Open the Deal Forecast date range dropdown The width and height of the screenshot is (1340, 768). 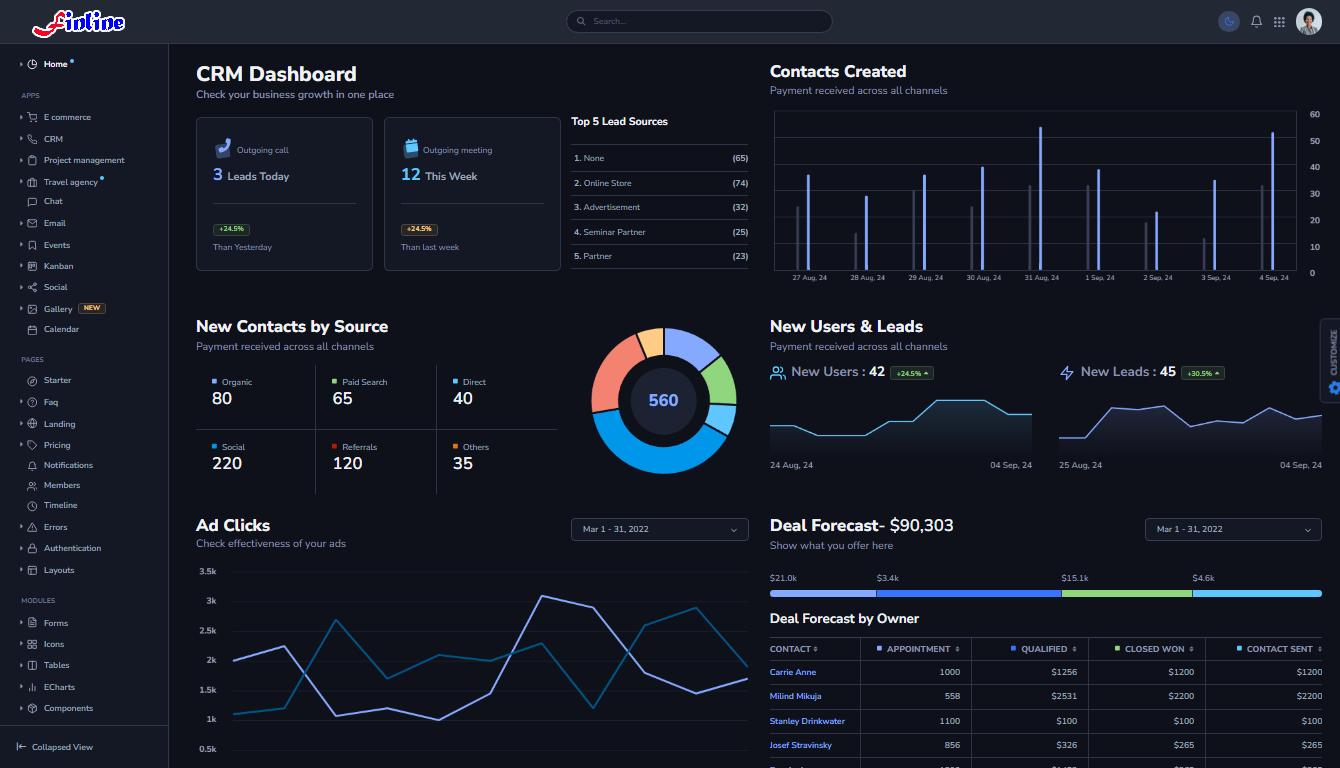click(x=1232, y=529)
